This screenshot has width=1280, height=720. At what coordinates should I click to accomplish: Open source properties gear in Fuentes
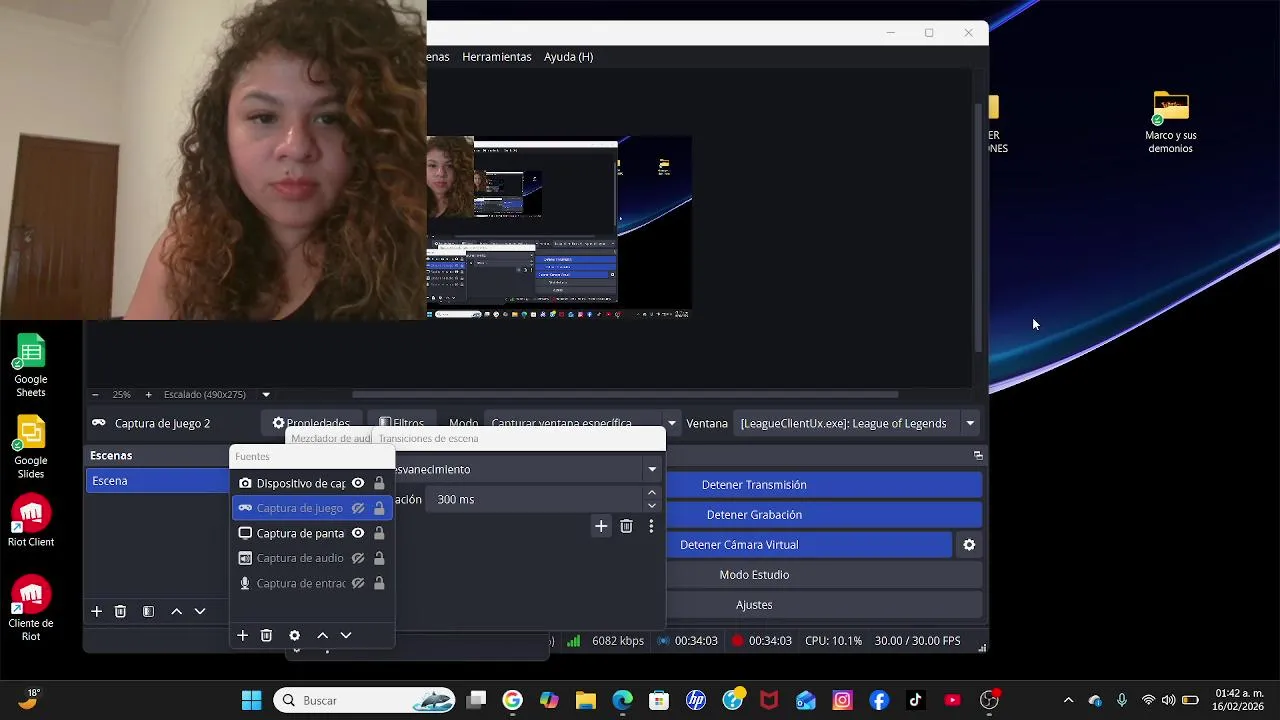click(294, 635)
